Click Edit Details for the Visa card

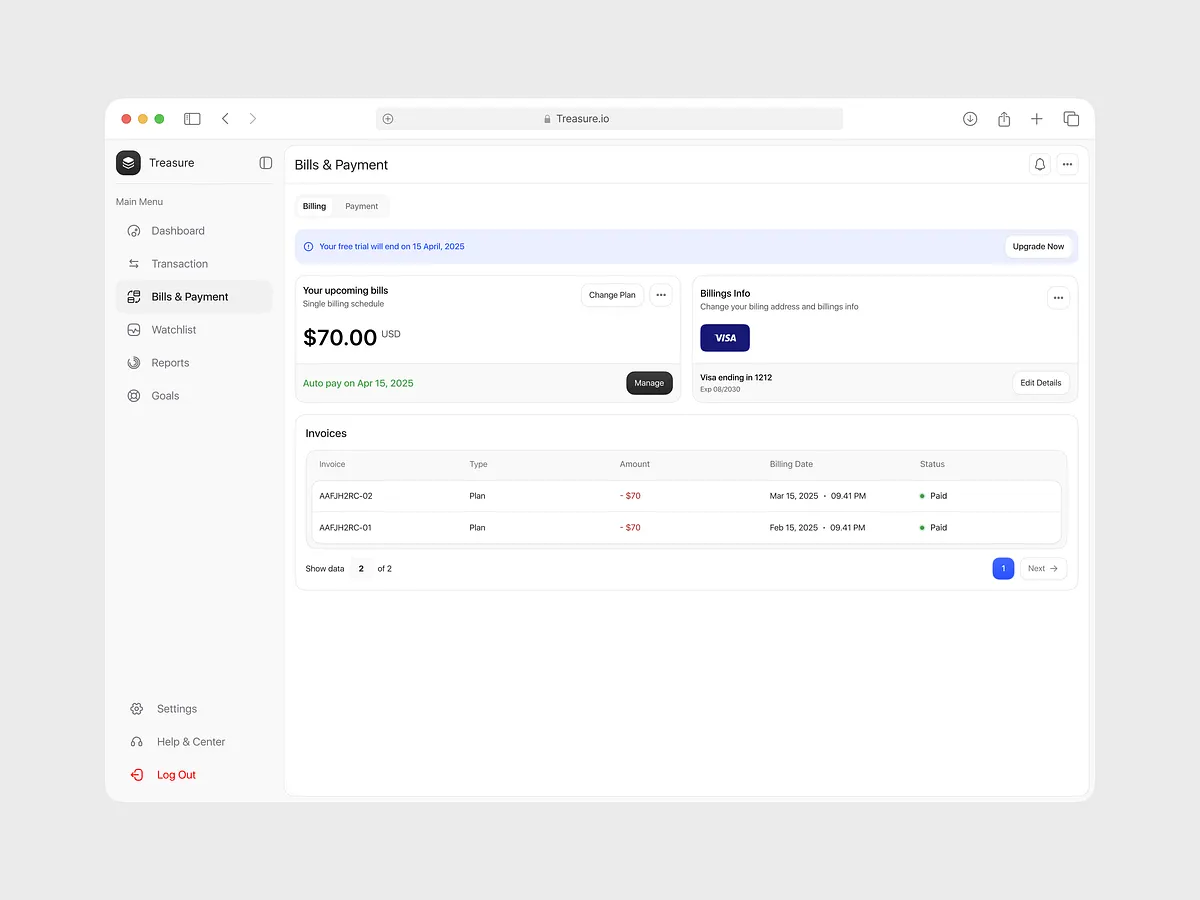[1040, 382]
